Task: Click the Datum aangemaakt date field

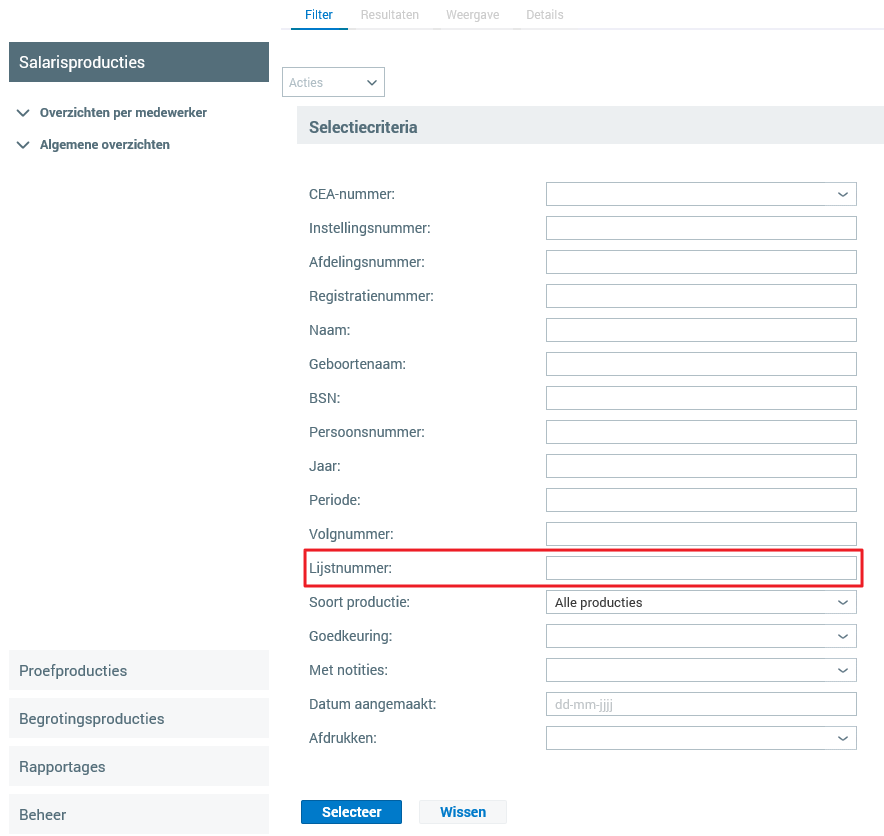Action: pyautogui.click(x=701, y=704)
